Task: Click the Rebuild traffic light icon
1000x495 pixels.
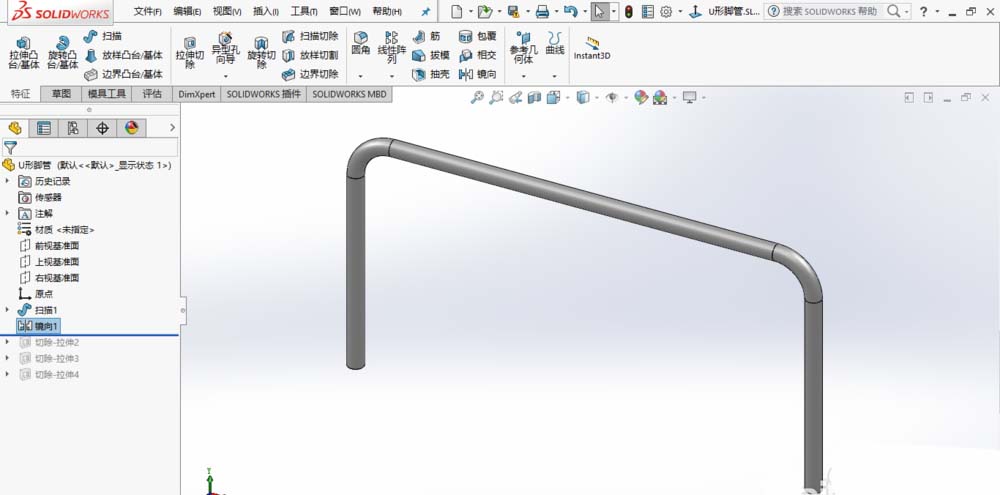Action: (628, 11)
